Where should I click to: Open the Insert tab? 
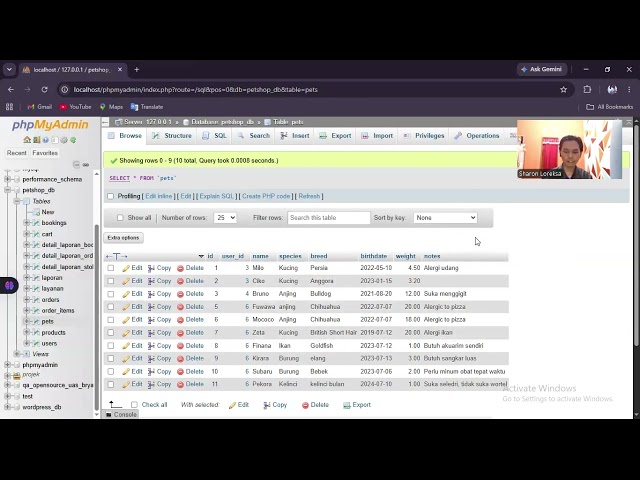coord(295,136)
